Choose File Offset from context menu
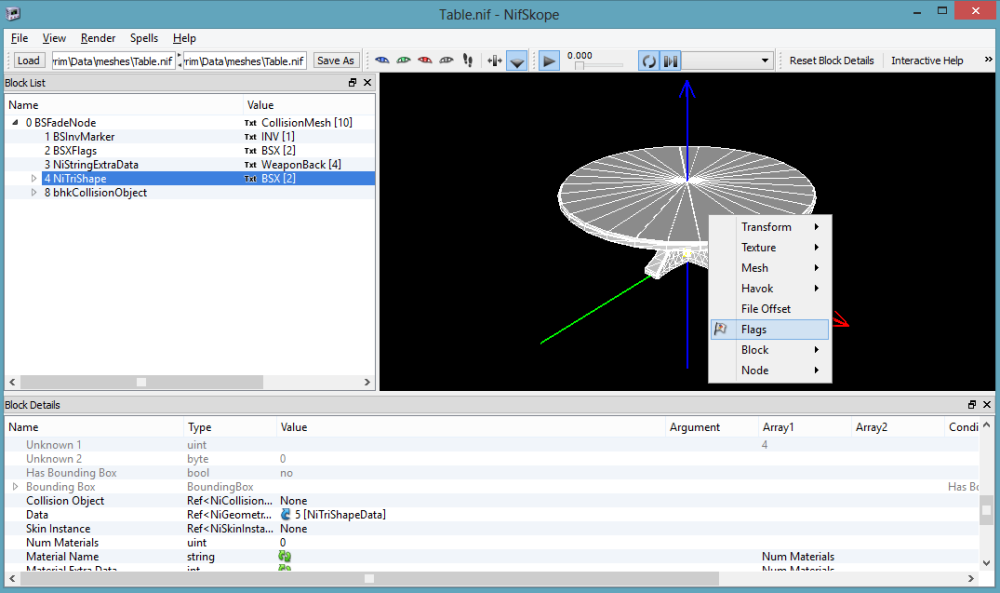The width and height of the screenshot is (1000, 593). click(770, 309)
